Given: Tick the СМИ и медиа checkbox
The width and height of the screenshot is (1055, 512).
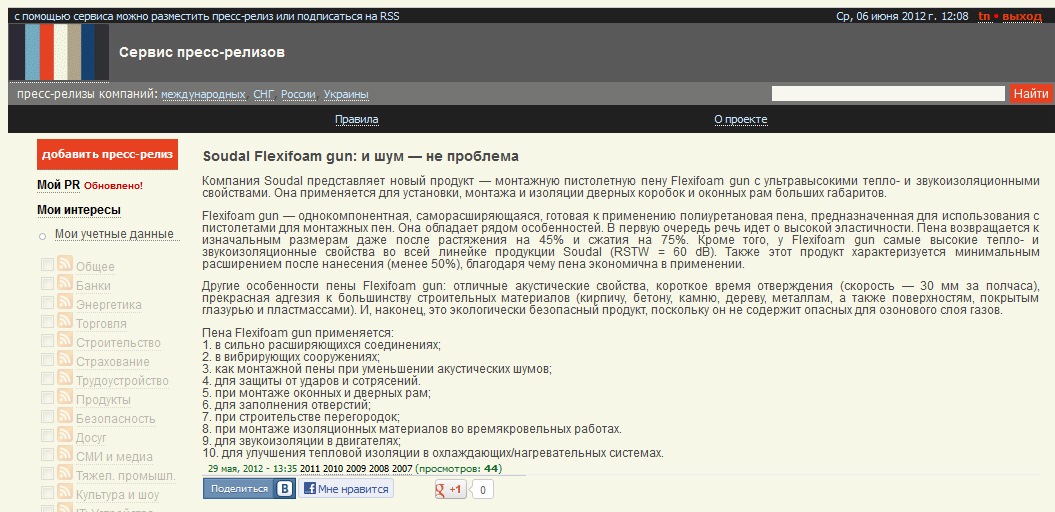Looking at the screenshot, I should [x=47, y=454].
